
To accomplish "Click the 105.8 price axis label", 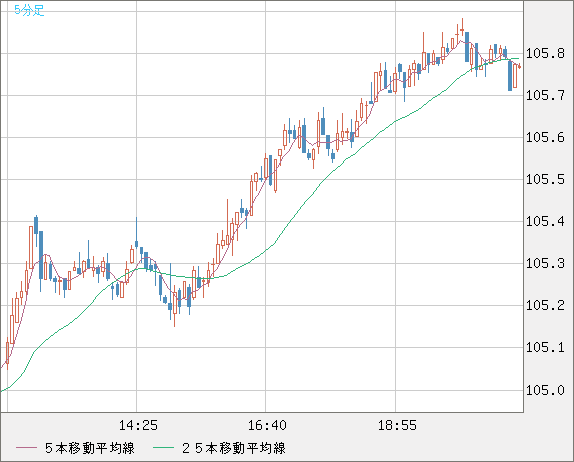I will pyautogui.click(x=545, y=54).
